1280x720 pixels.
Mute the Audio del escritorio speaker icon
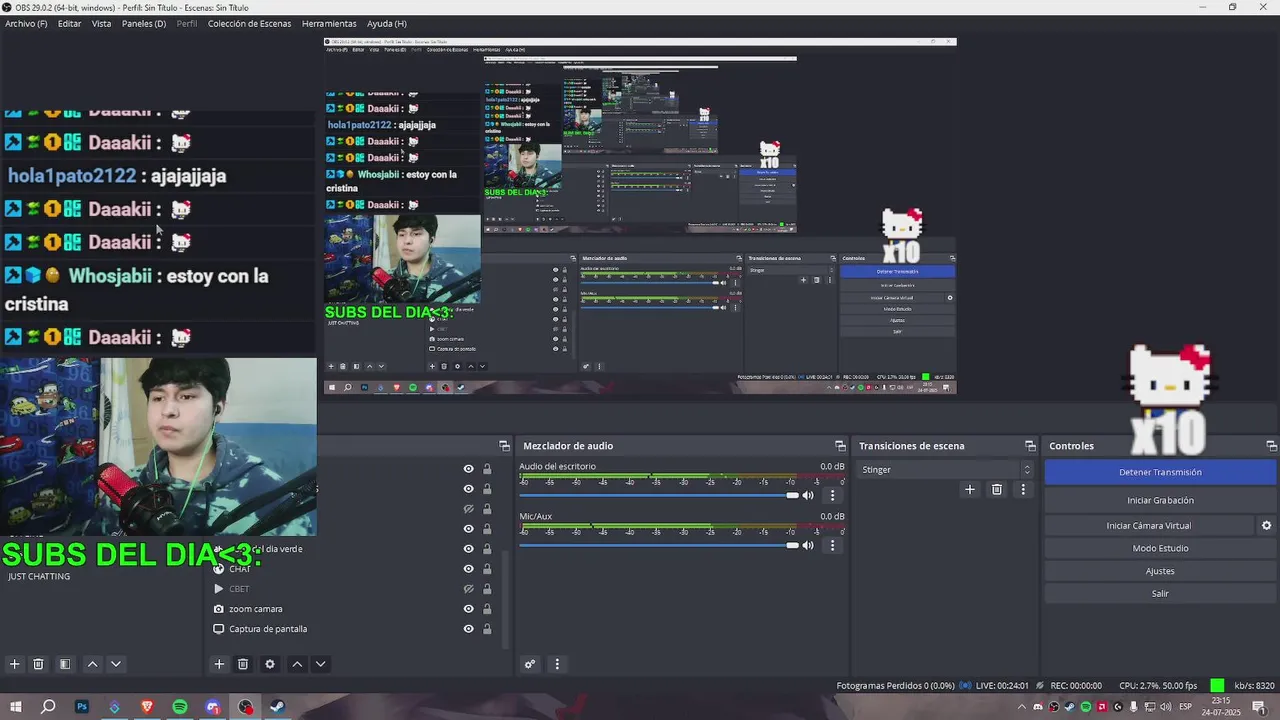(808, 495)
